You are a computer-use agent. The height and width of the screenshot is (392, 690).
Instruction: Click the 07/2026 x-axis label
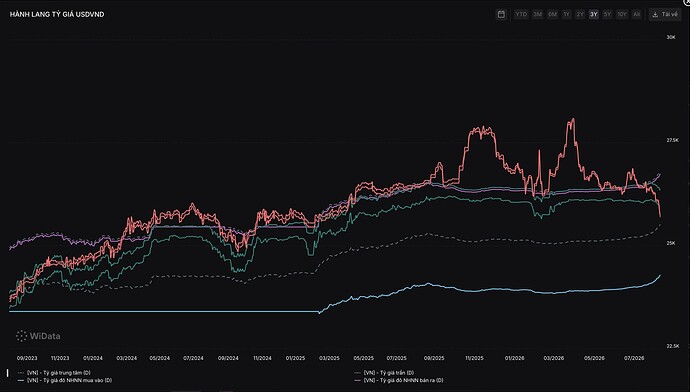[x=634, y=358]
